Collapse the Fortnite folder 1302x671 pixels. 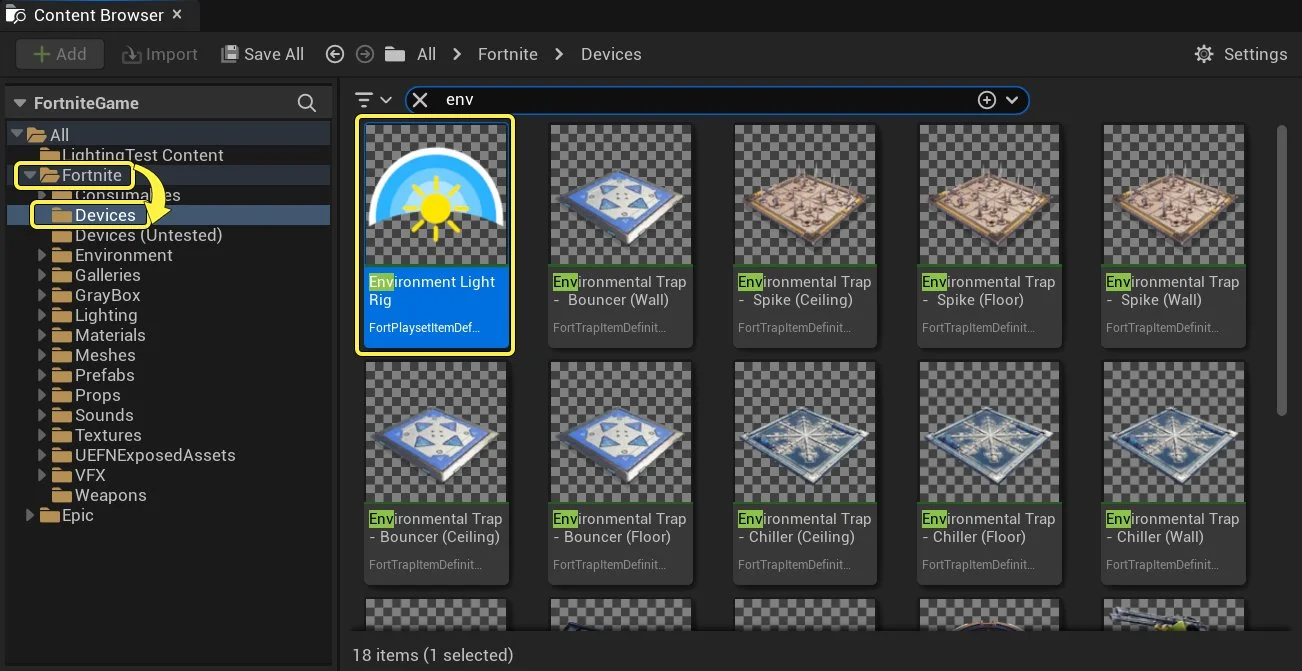pos(29,175)
